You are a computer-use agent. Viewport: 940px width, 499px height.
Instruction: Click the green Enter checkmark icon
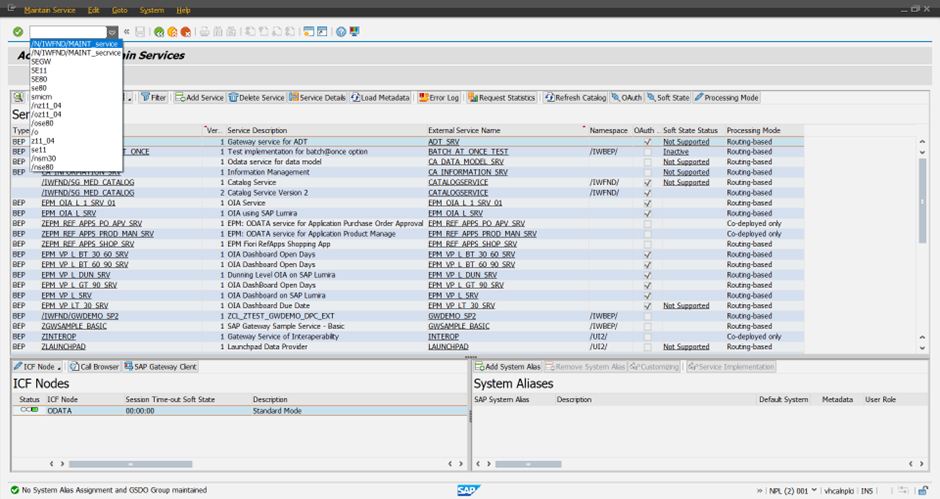pyautogui.click(x=18, y=32)
